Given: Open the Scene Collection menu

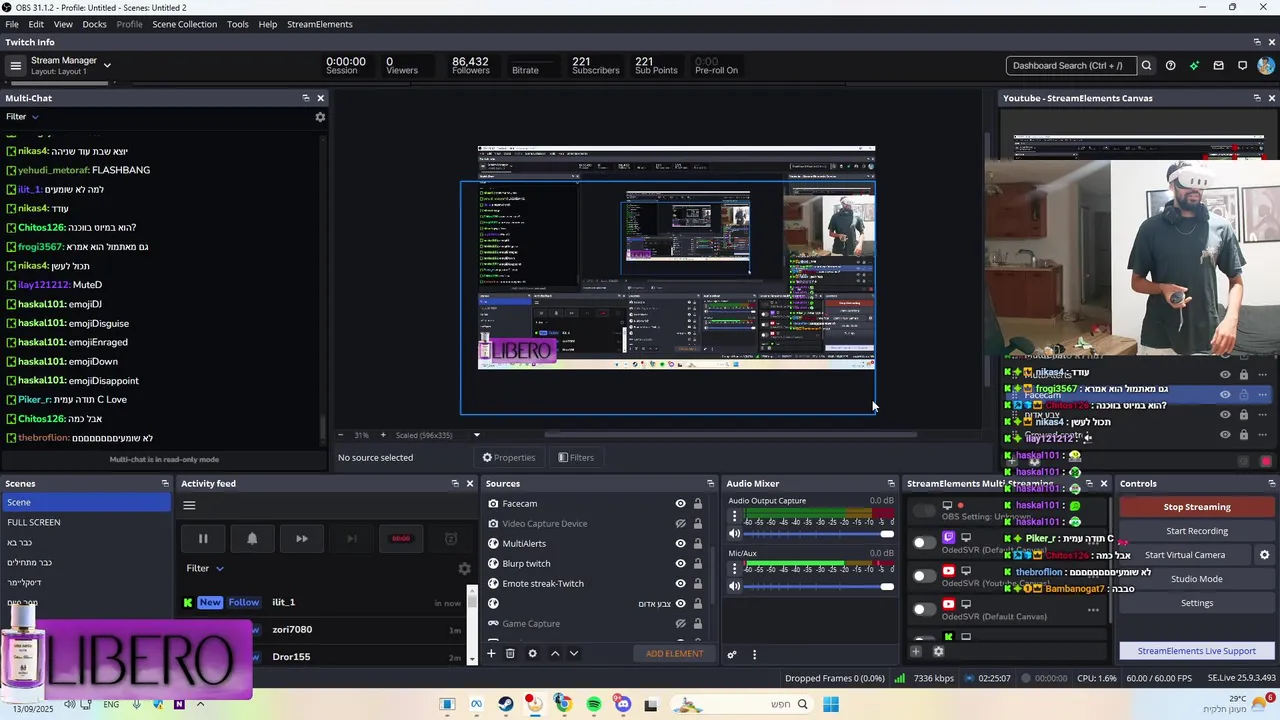Looking at the screenshot, I should coord(184,24).
